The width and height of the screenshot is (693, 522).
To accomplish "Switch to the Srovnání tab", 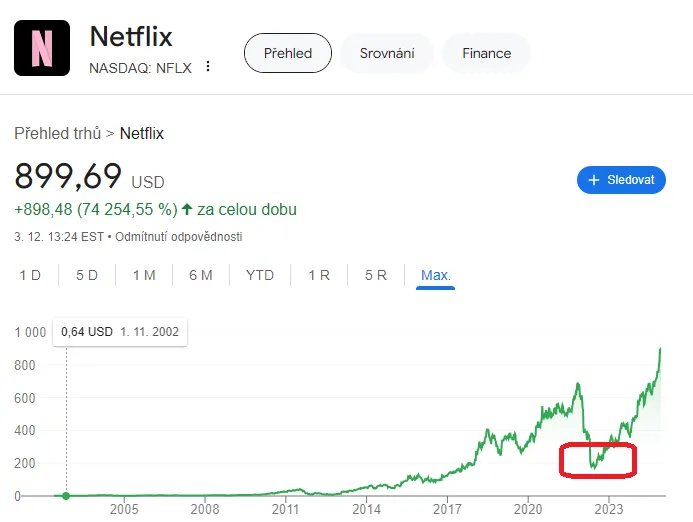I will [387, 53].
